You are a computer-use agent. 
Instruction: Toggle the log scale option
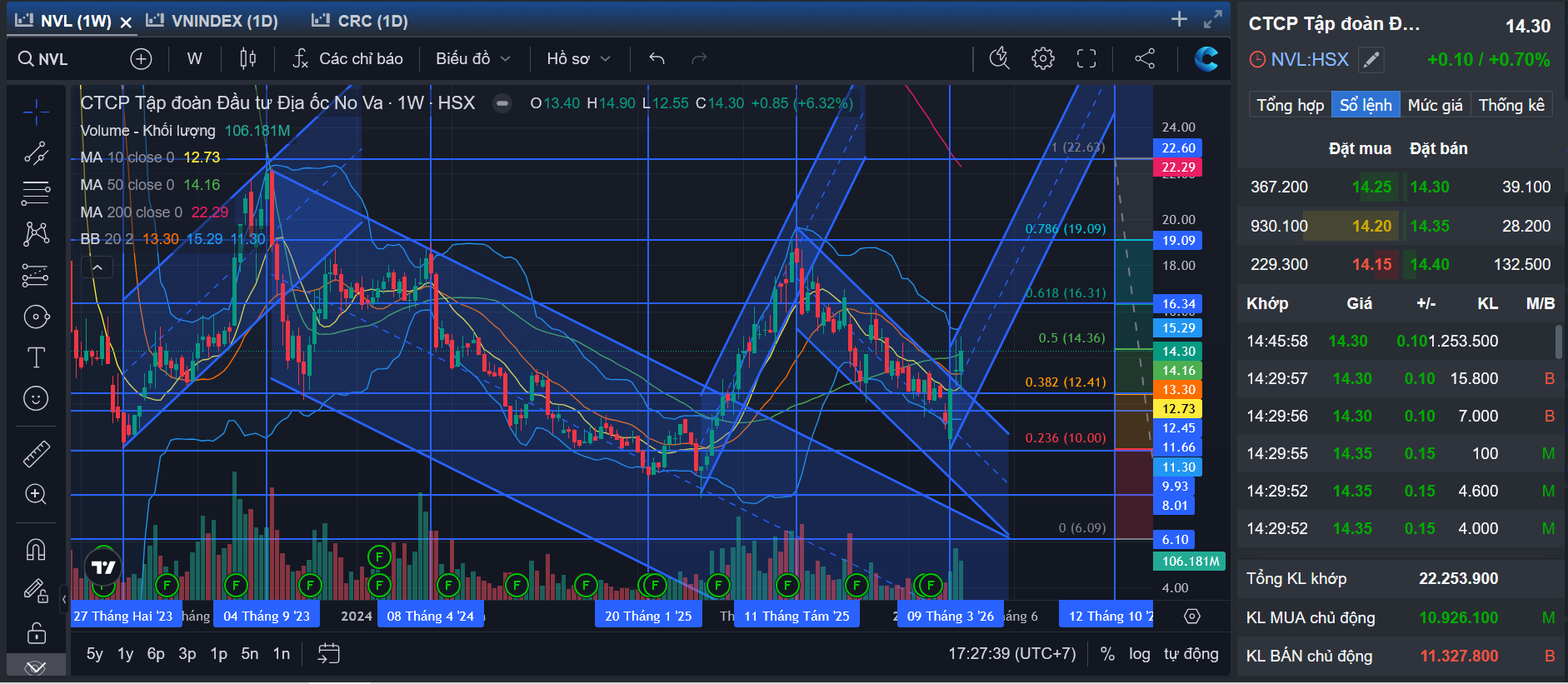coord(1139,654)
